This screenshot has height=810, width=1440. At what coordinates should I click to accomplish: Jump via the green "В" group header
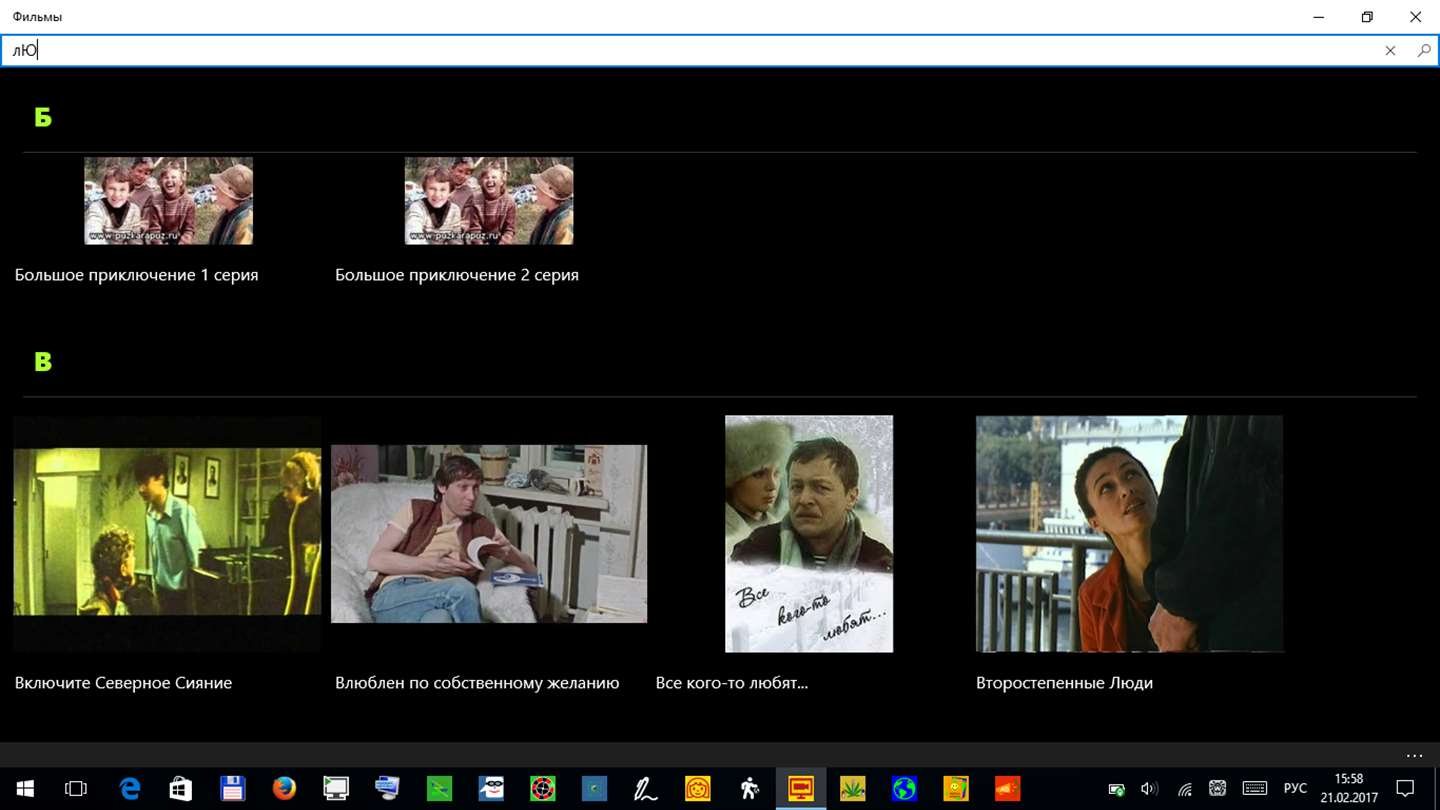(43, 362)
